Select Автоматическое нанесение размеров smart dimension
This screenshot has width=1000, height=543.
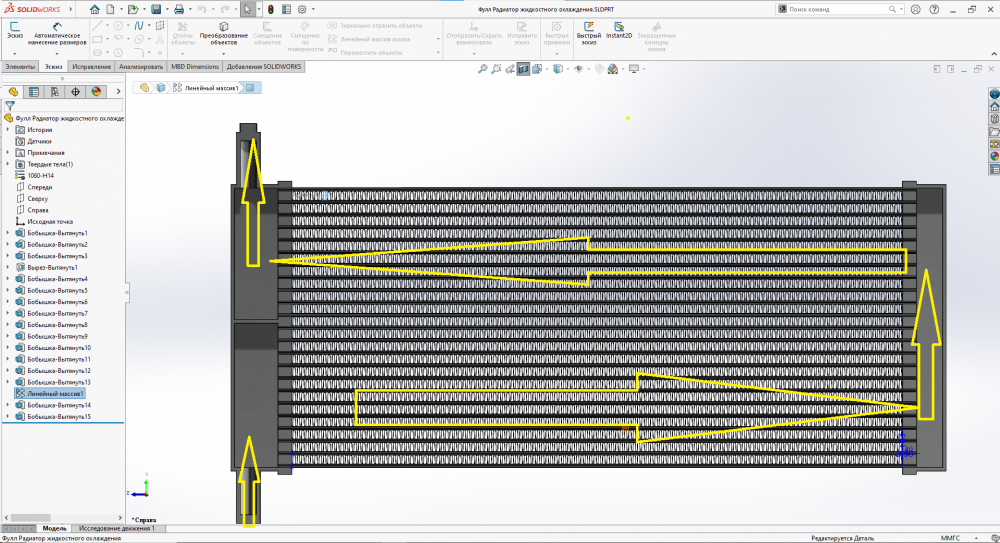tap(57, 34)
